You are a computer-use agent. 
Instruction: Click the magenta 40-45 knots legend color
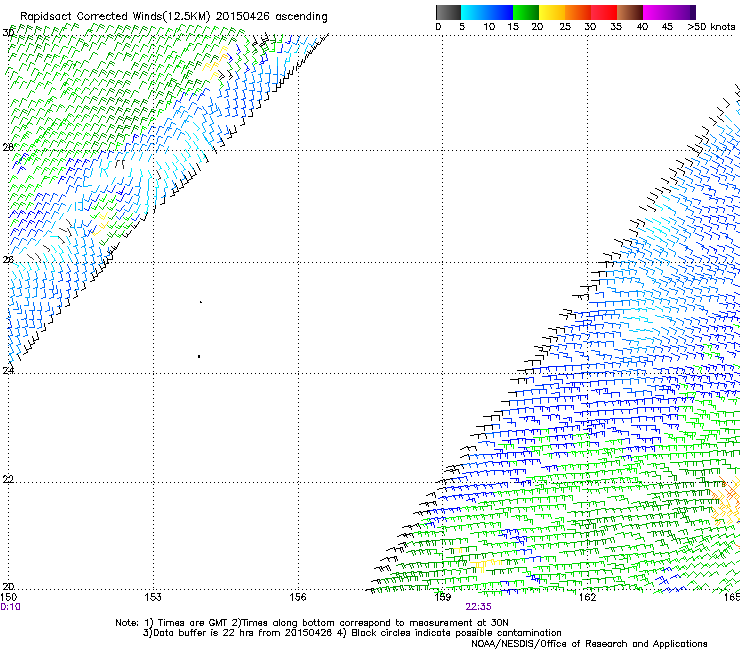[656, 12]
